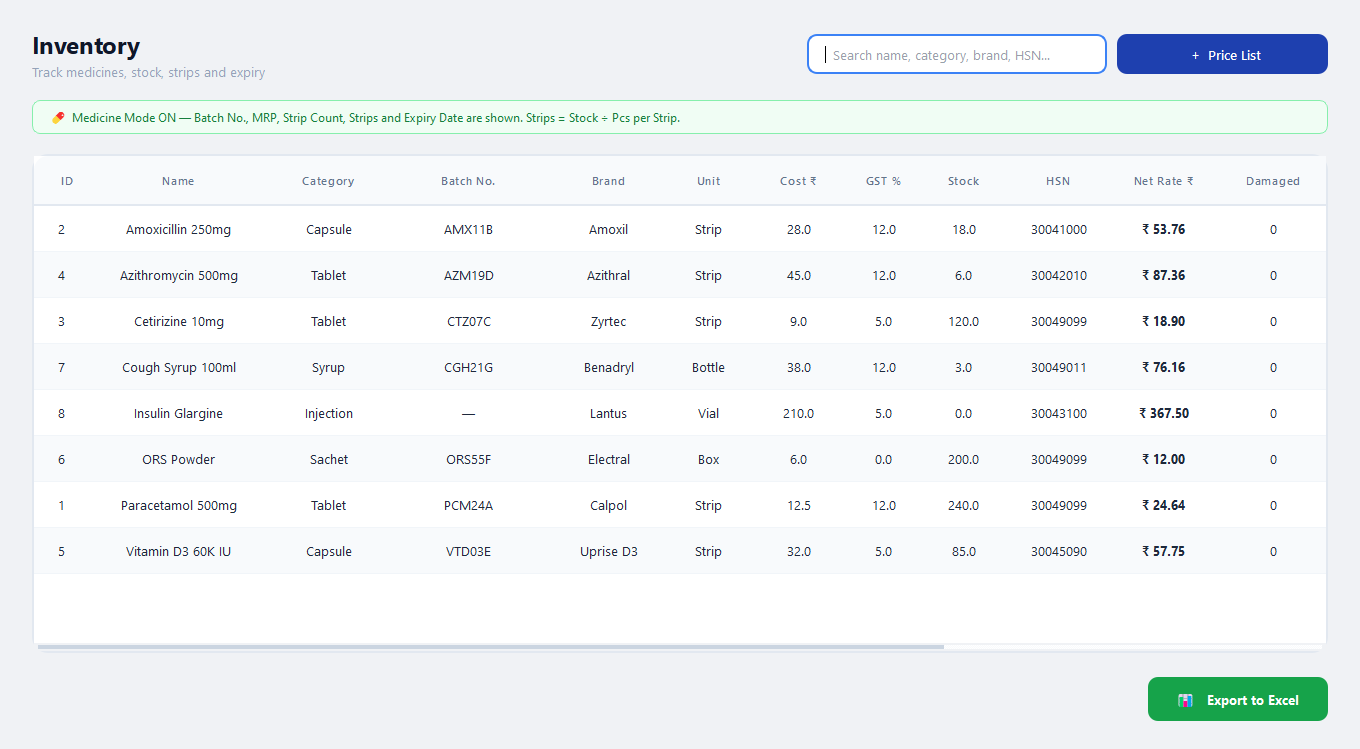Image resolution: width=1360 pixels, height=749 pixels.
Task: Click the pill icon in Medicine Mode banner
Action: pos(58,118)
